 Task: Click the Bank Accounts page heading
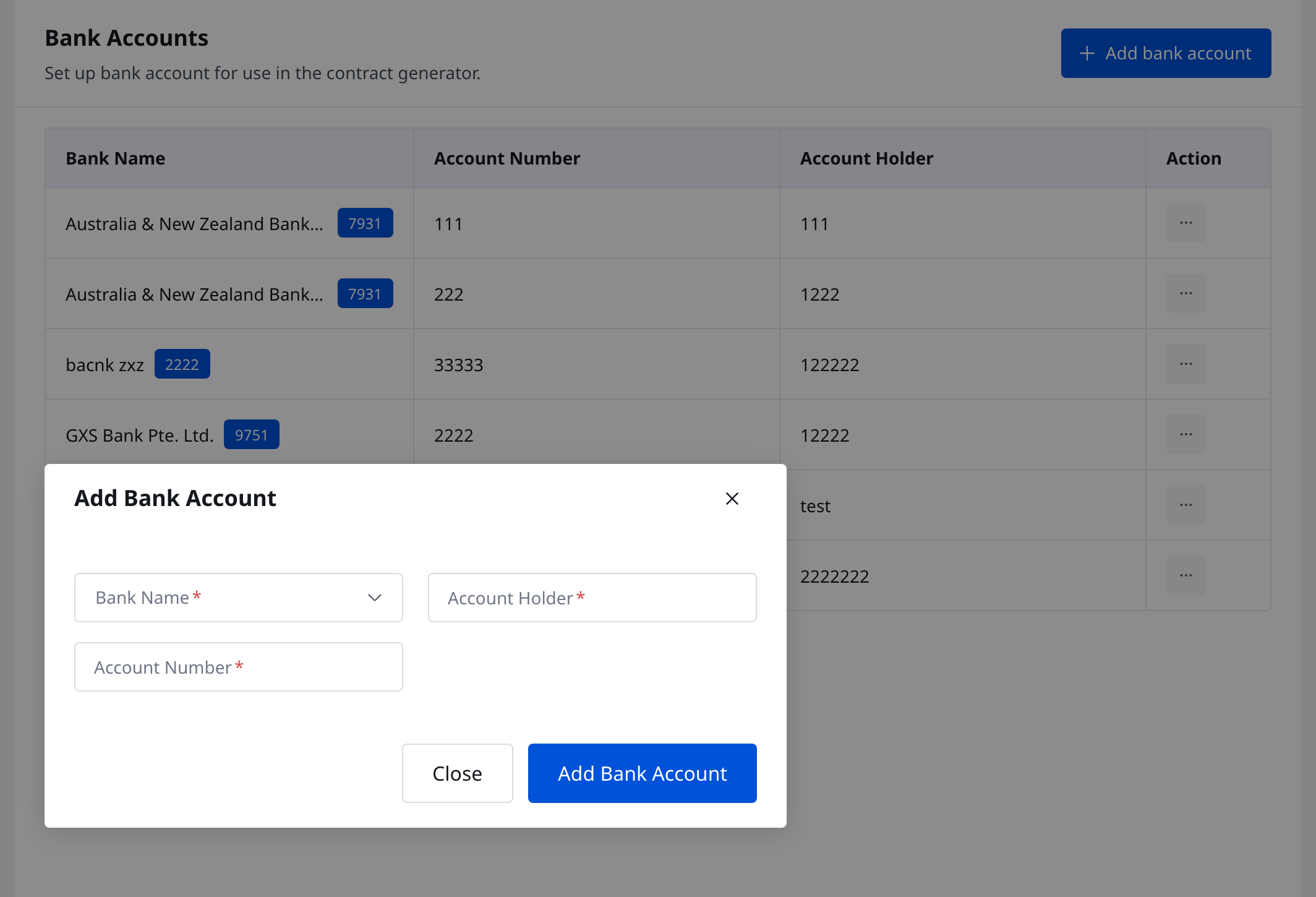pos(127,38)
